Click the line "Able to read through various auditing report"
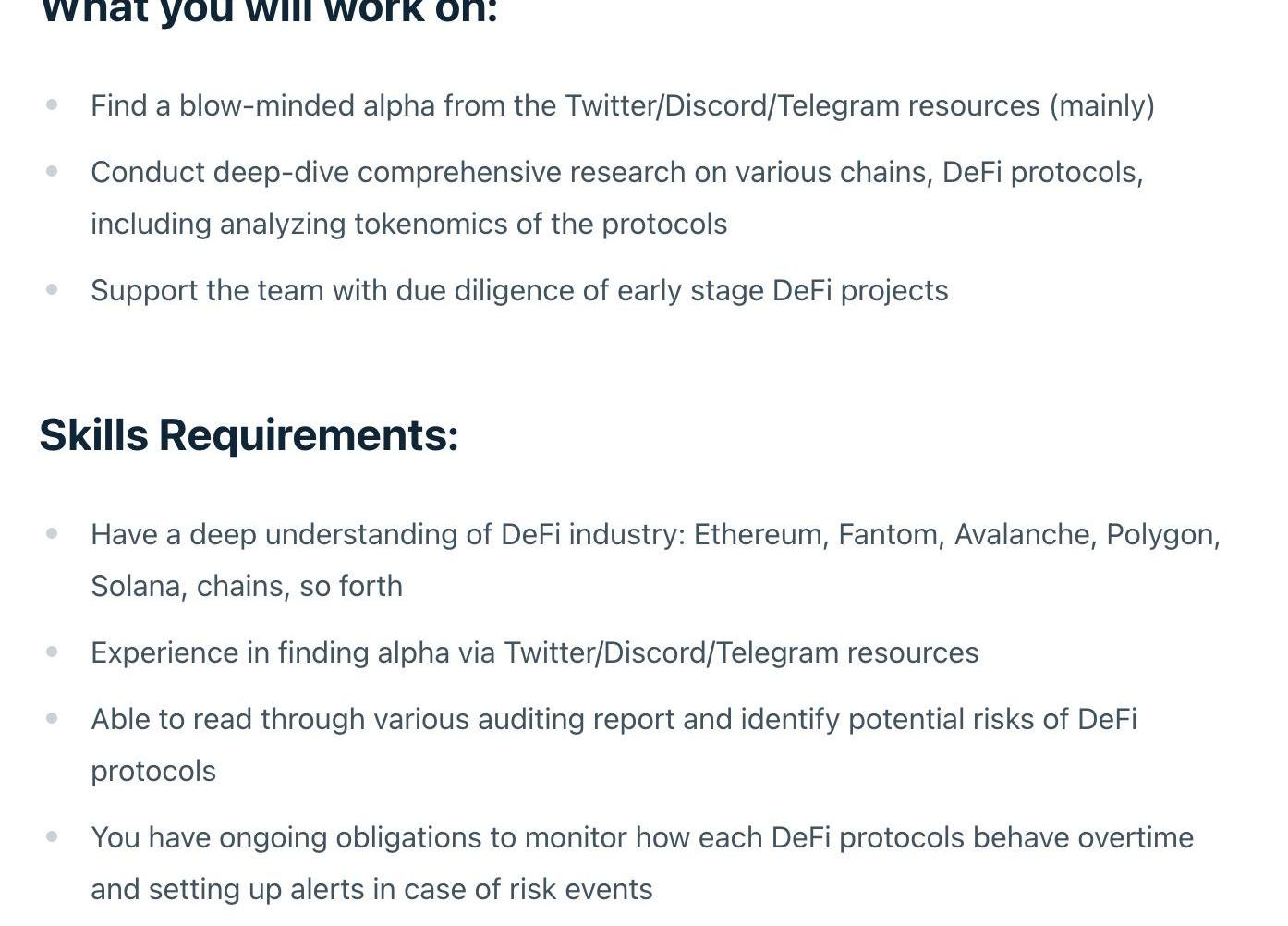Image resolution: width=1288 pixels, height=926 pixels. (x=614, y=719)
